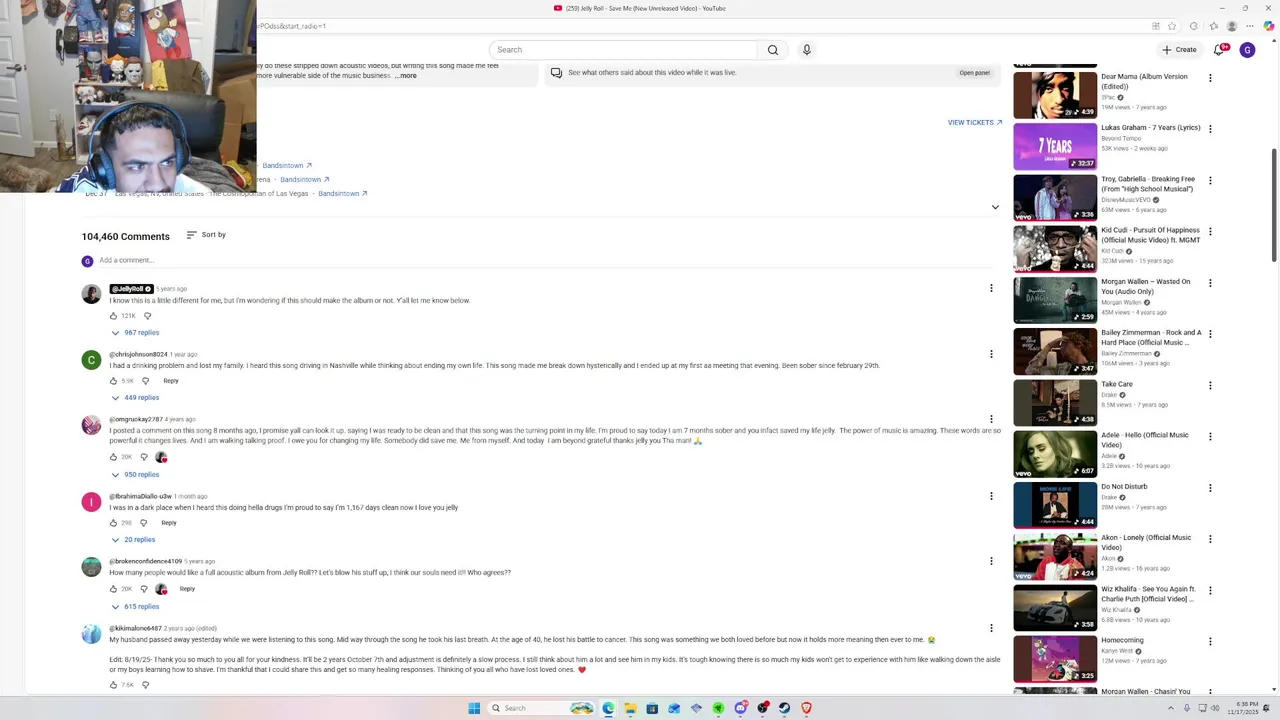The image size is (1280, 720).
Task: Open YouTube notifications bell
Action: [1219, 50]
